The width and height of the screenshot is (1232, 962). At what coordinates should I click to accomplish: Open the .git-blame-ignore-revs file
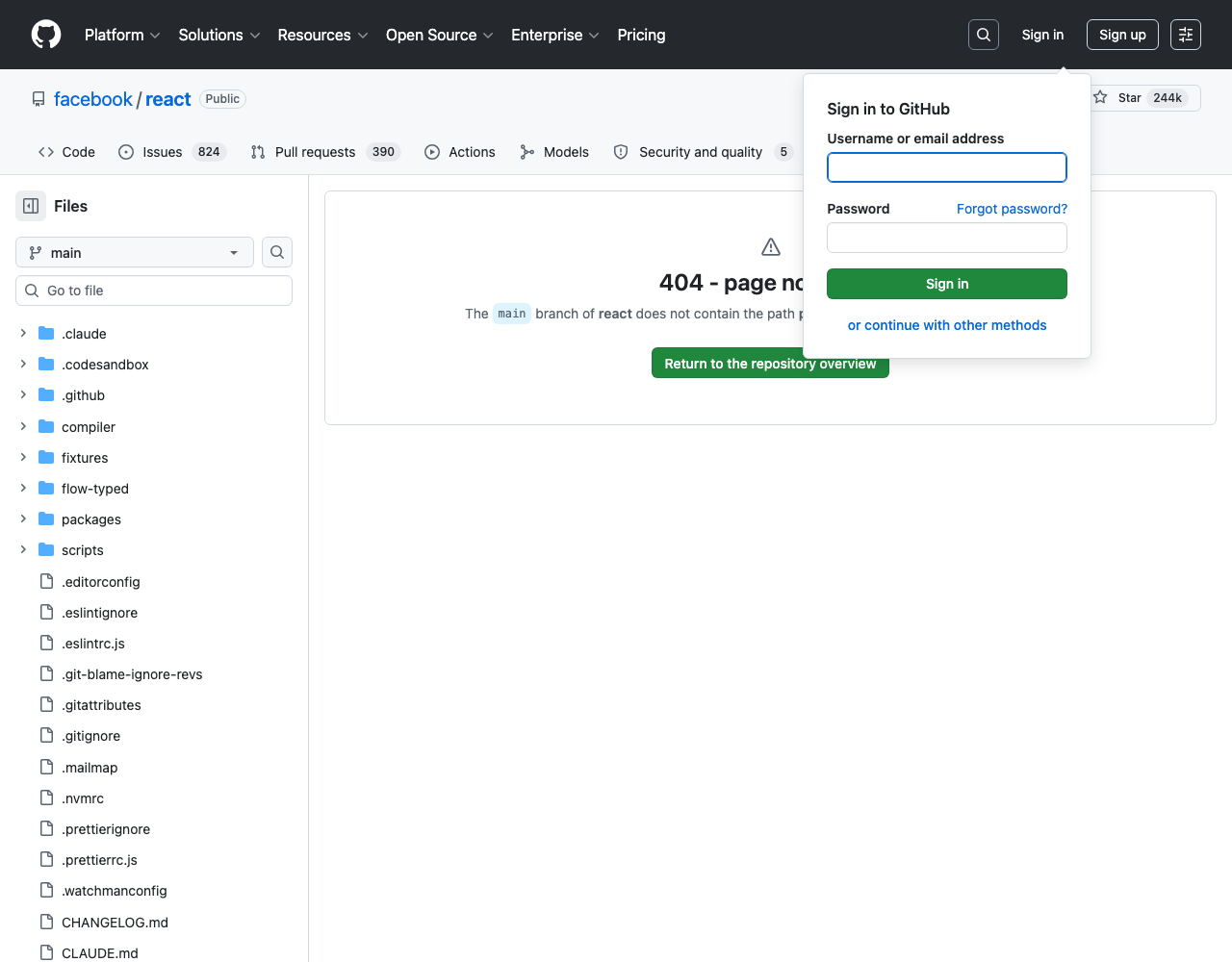[x=132, y=674]
